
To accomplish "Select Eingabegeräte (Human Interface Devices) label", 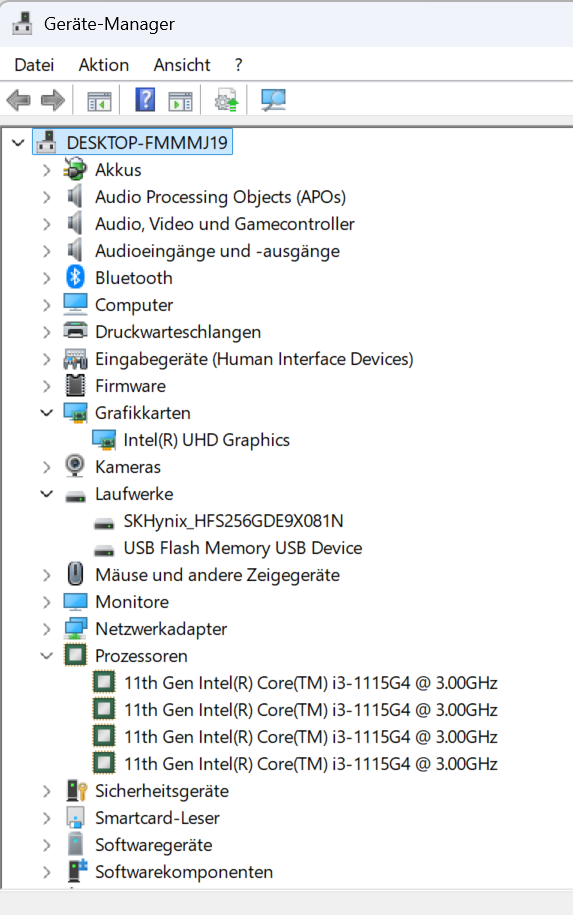I will 254,359.
